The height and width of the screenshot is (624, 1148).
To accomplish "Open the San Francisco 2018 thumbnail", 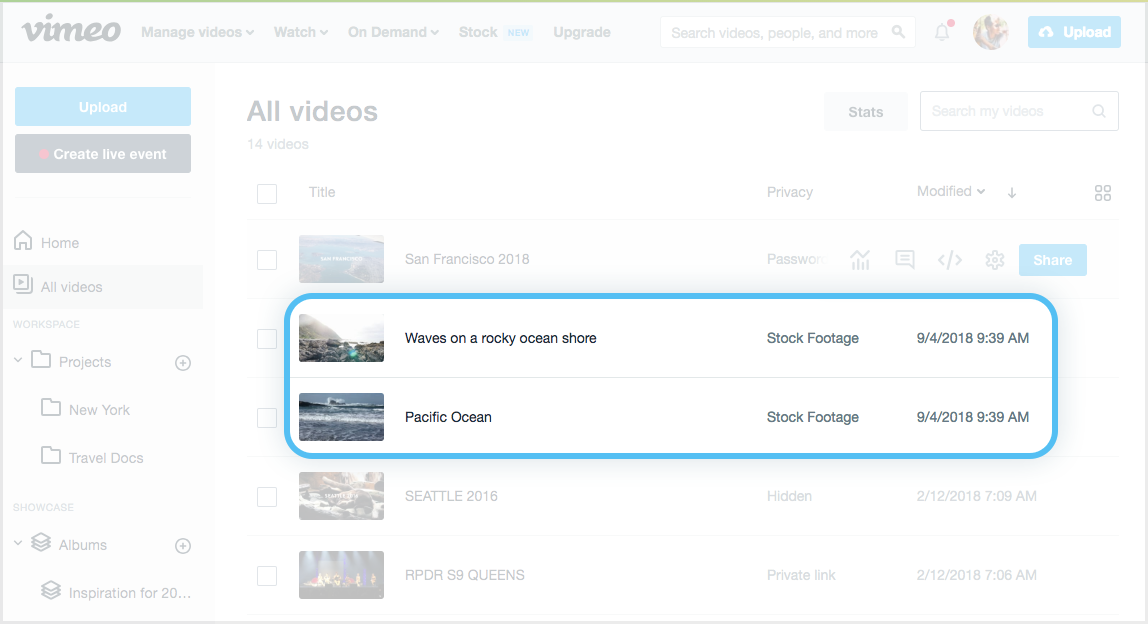I will pyautogui.click(x=341, y=259).
